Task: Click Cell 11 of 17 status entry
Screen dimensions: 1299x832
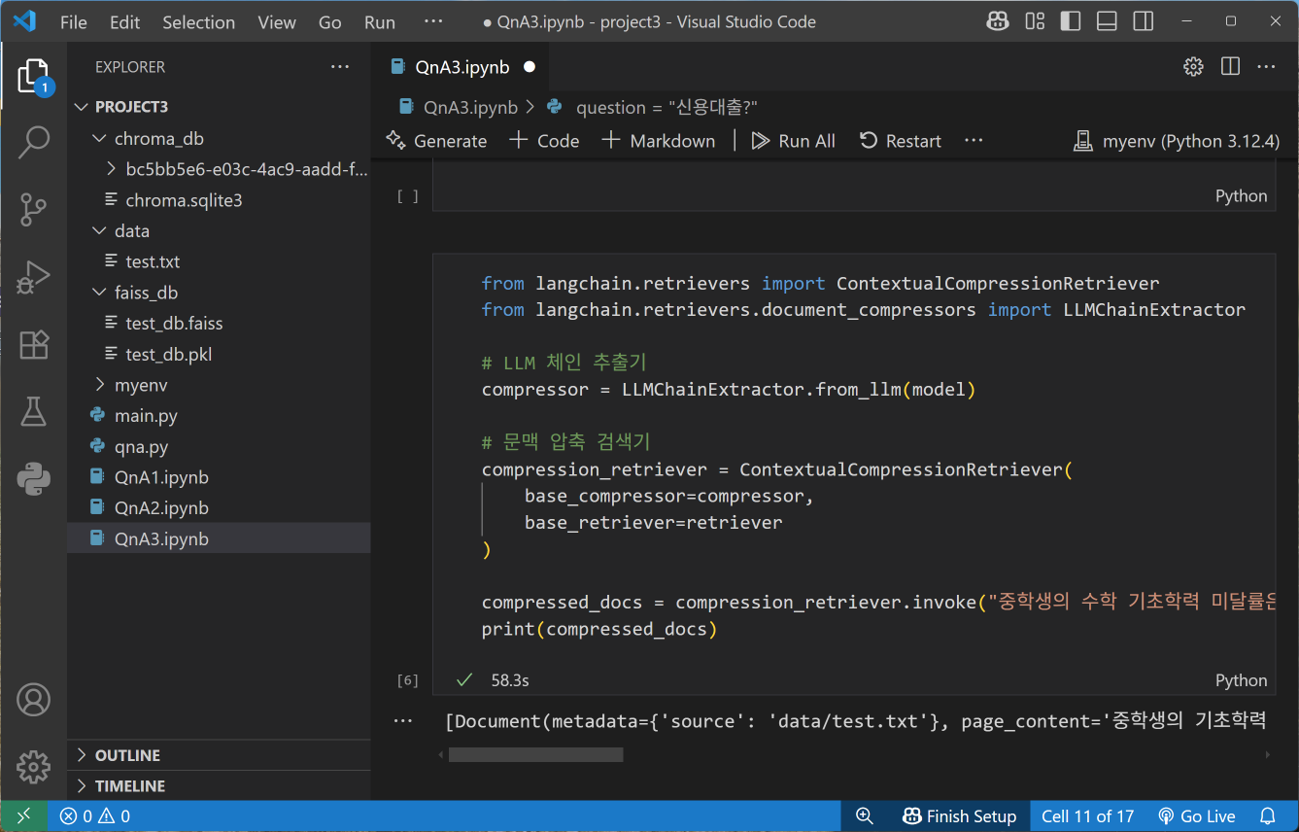Action: coord(1088,816)
